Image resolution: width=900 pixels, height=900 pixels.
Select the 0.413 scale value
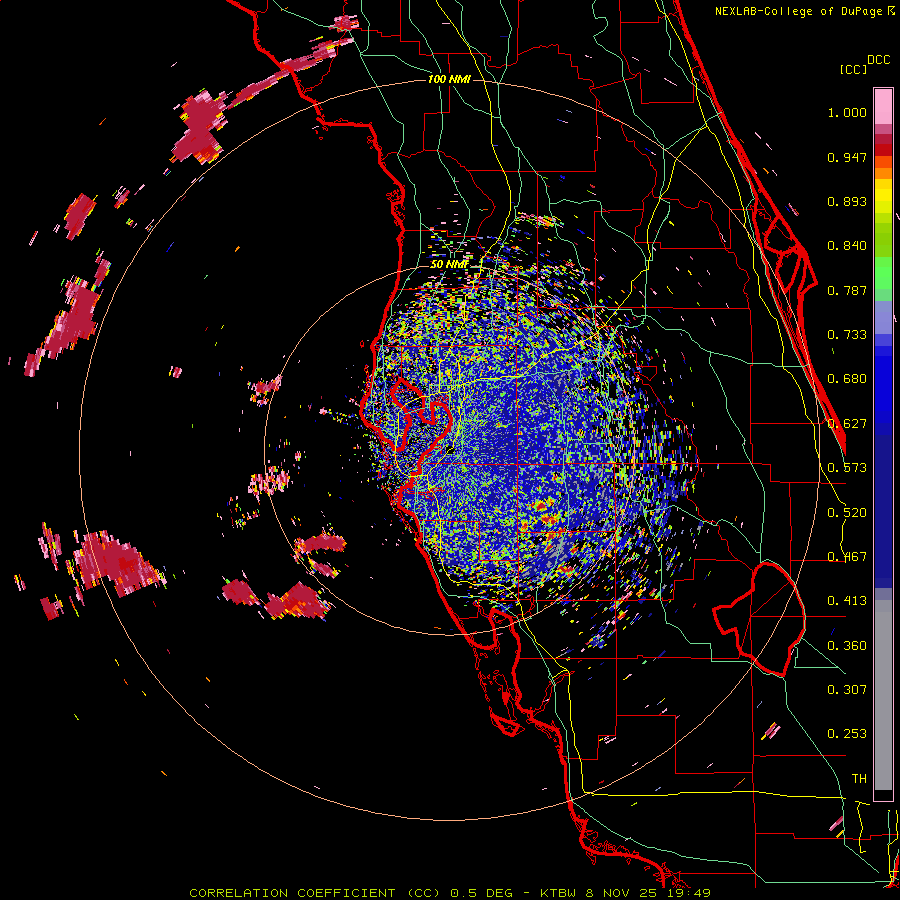tap(847, 601)
